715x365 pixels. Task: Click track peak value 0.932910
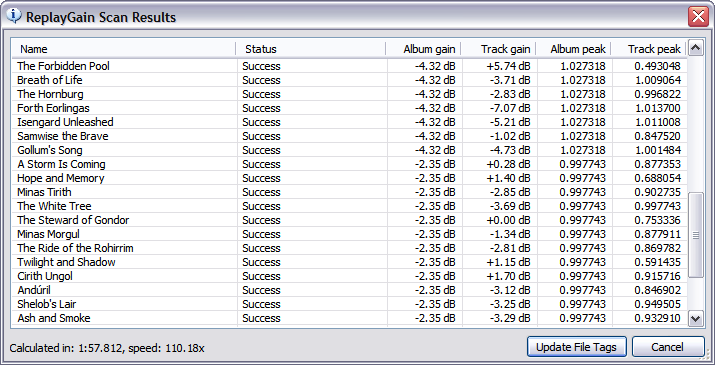pos(657,318)
